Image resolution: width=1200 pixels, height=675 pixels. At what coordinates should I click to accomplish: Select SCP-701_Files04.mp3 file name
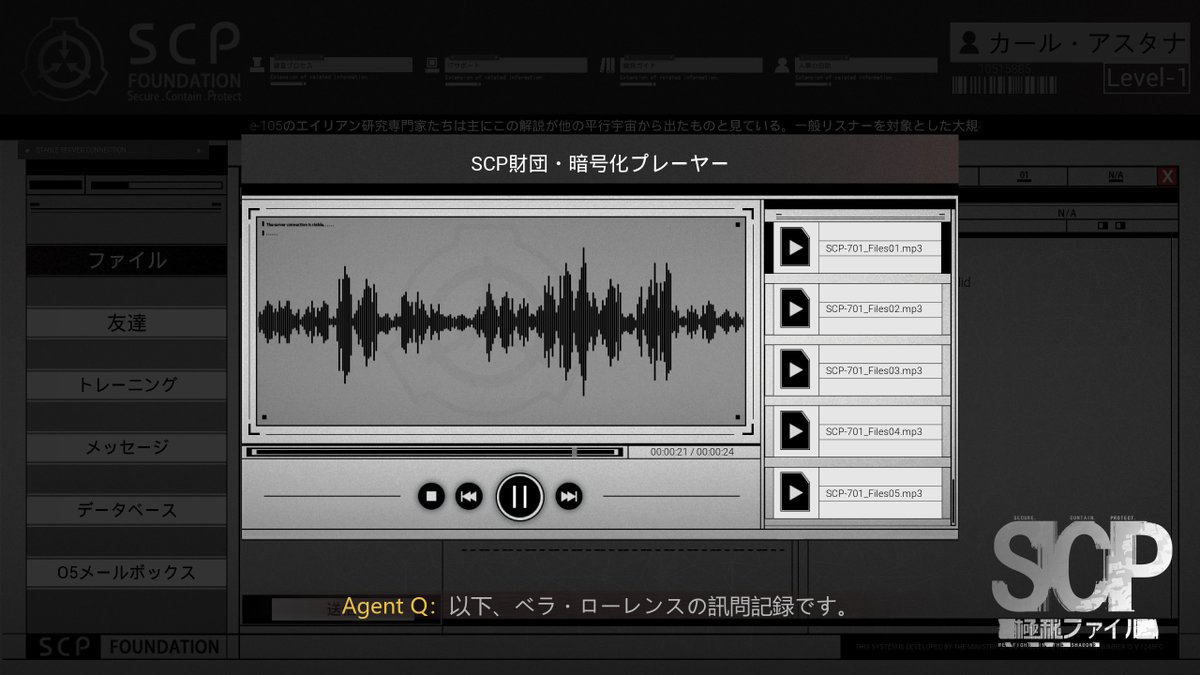pos(874,432)
